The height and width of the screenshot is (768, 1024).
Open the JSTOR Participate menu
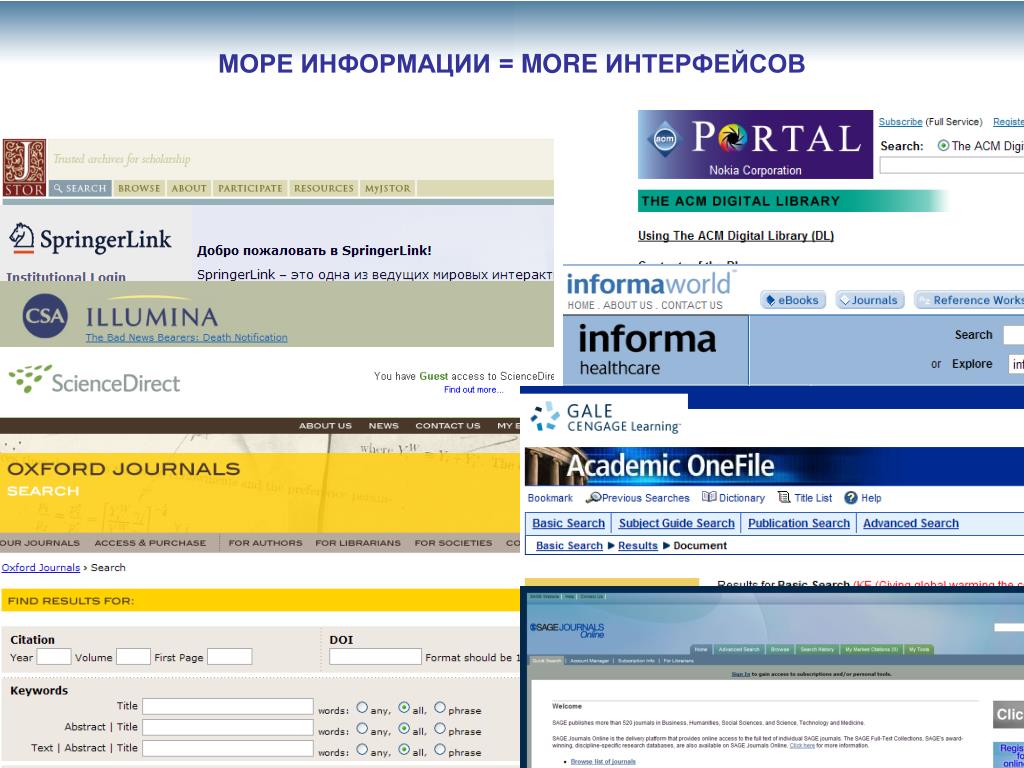point(250,188)
